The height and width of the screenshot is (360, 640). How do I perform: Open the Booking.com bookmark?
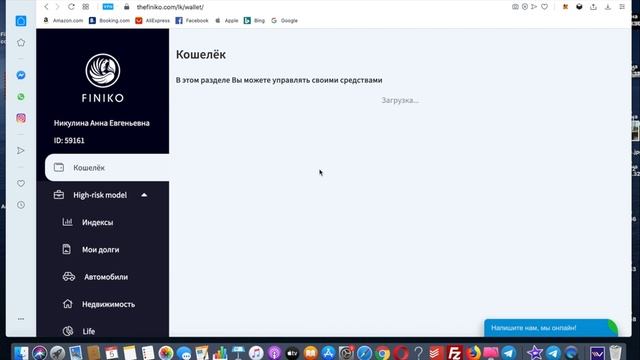click(109, 20)
